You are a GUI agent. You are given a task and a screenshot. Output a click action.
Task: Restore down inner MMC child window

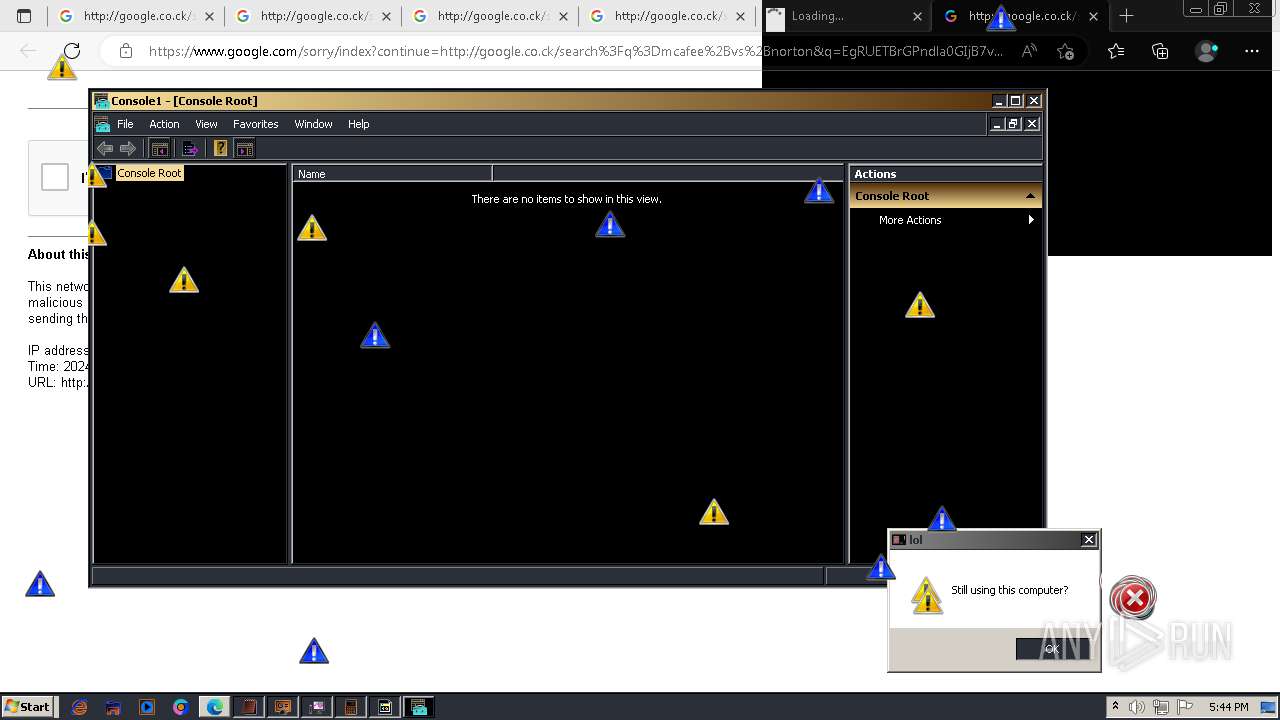[1013, 124]
